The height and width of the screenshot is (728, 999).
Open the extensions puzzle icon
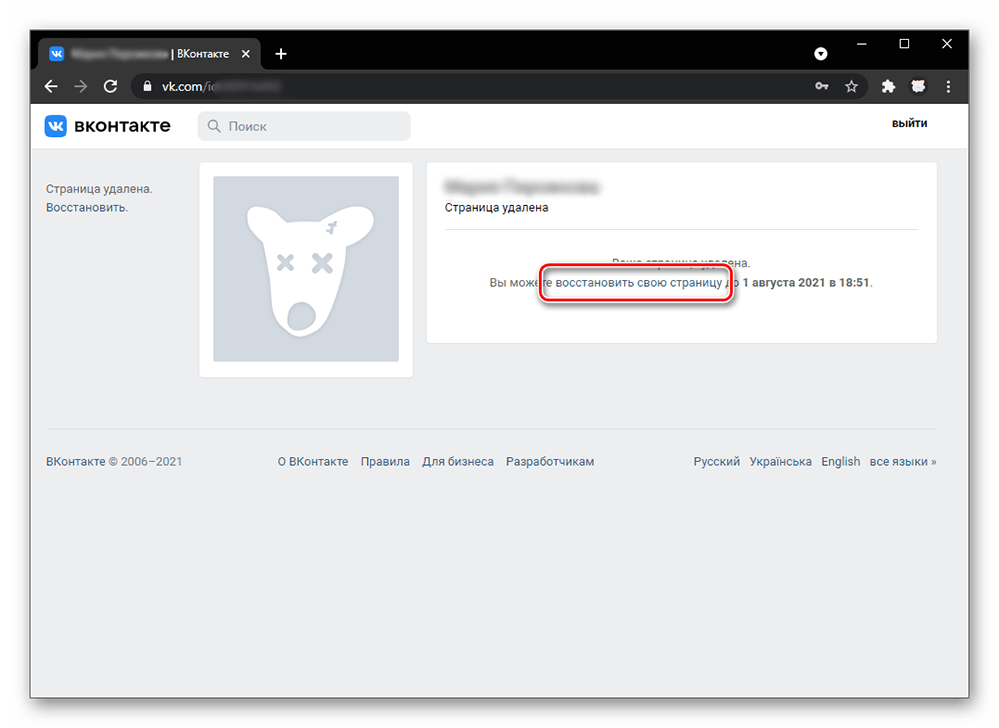tap(888, 86)
